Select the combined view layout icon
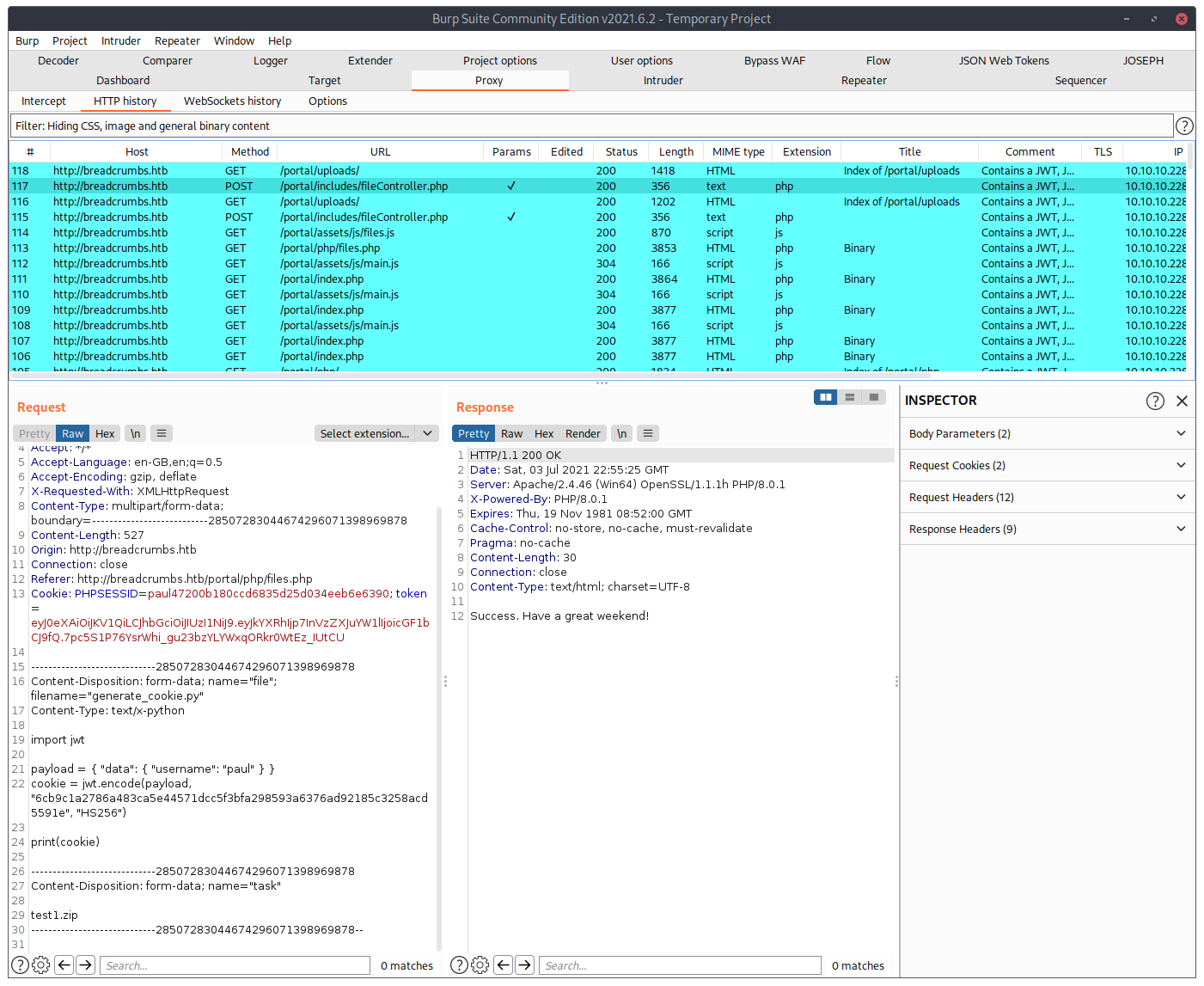Image resolution: width=1204 pixels, height=986 pixels. [x=873, y=396]
